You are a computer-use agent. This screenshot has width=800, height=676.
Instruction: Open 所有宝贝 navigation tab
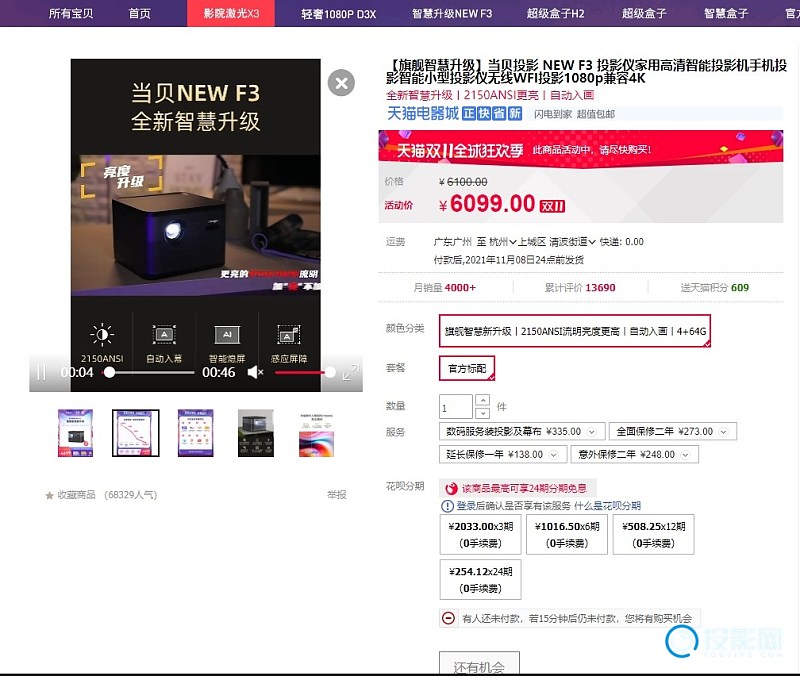71,13
